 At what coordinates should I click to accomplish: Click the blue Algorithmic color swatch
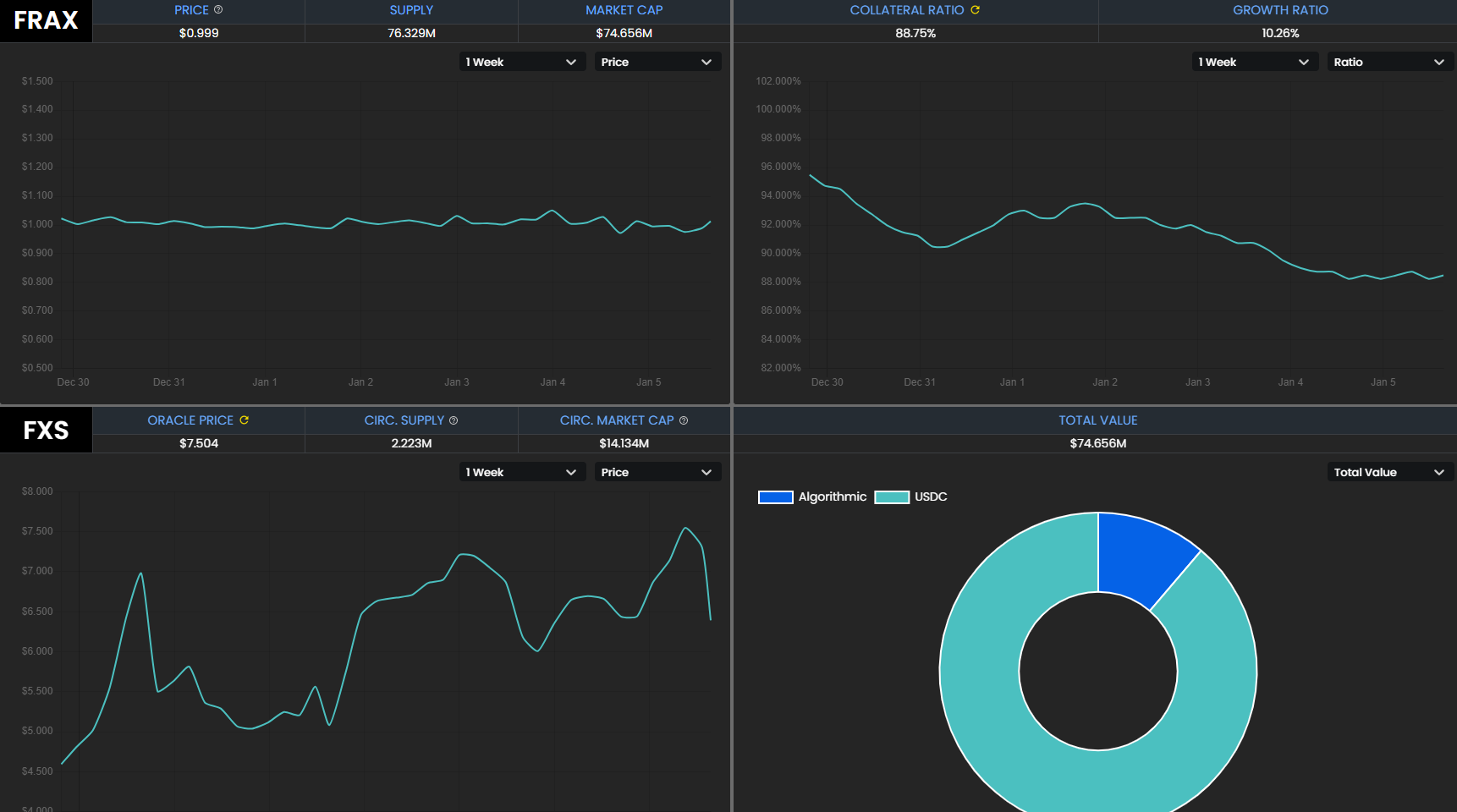point(775,497)
